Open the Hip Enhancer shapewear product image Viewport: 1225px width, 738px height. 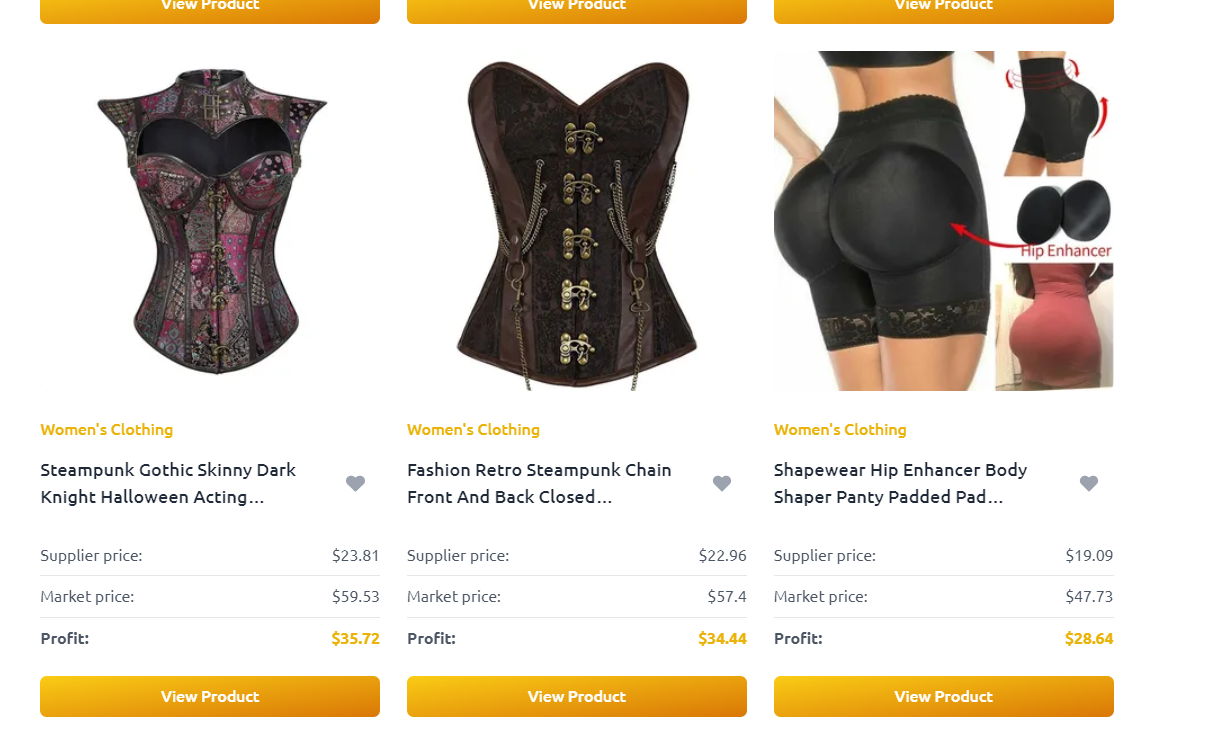[944, 221]
